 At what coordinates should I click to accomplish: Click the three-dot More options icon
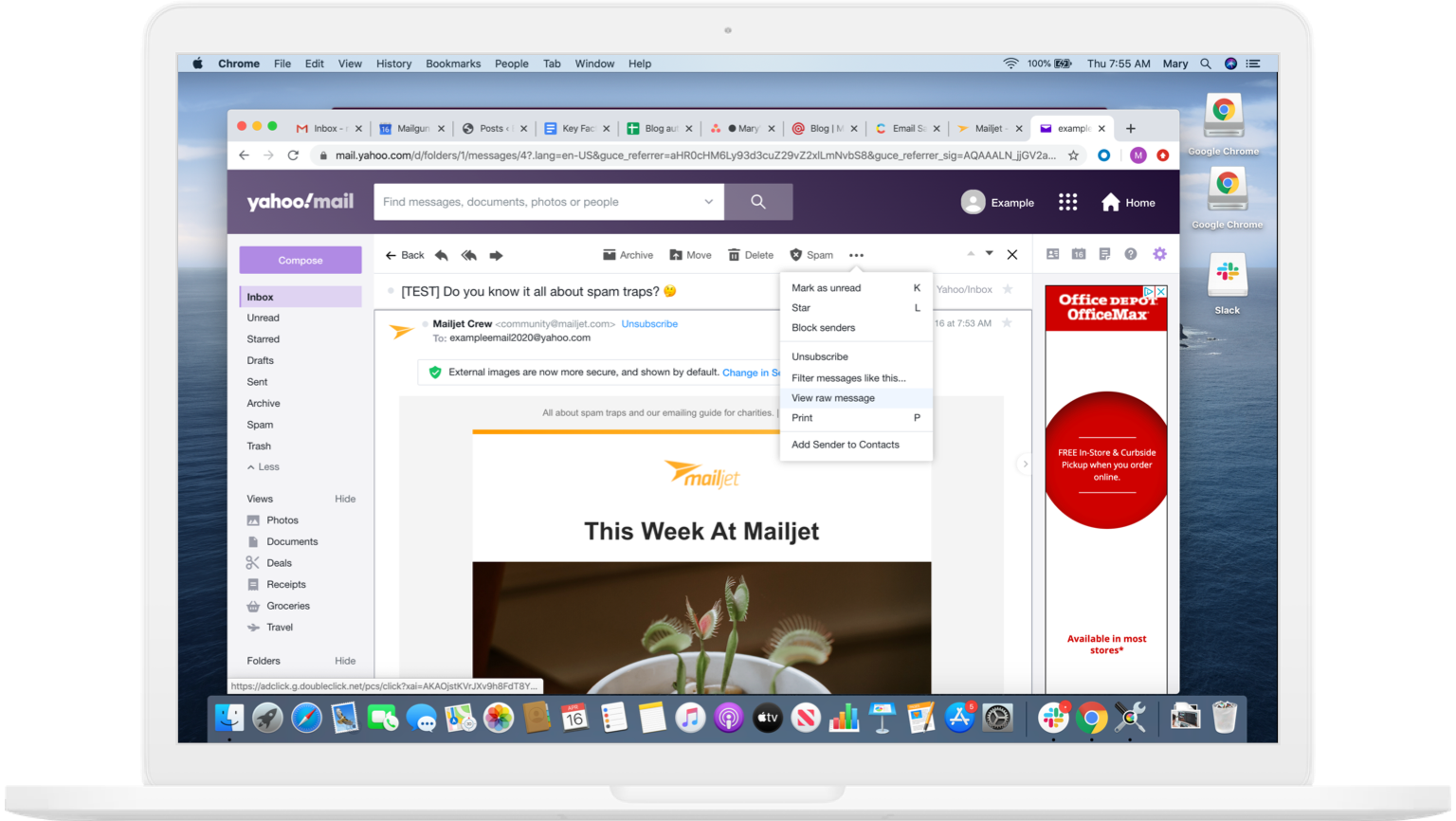857,255
